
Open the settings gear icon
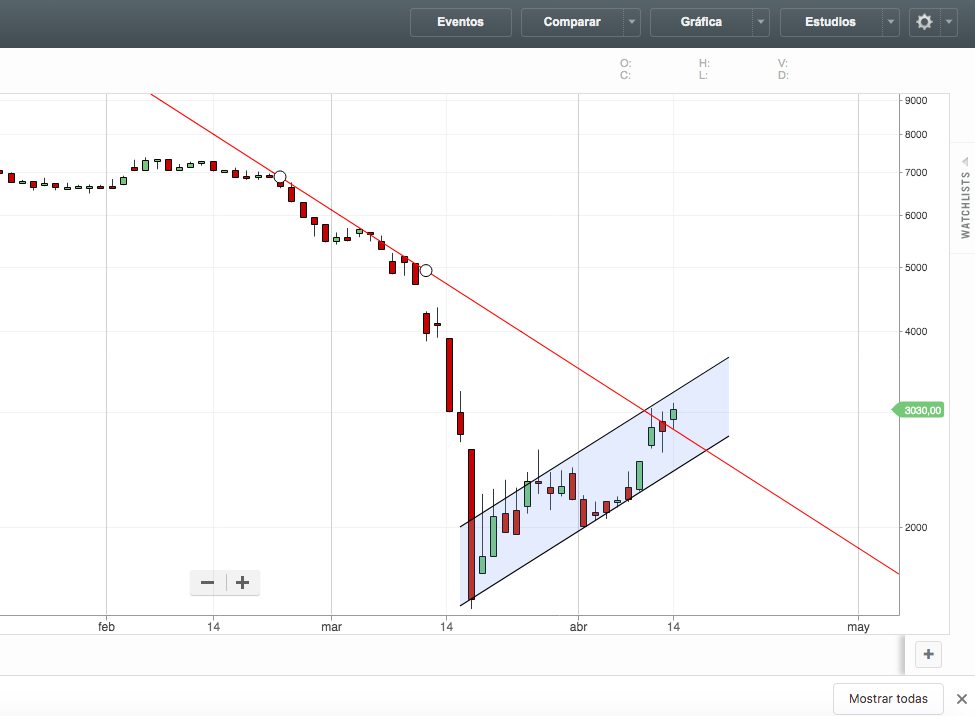925,22
